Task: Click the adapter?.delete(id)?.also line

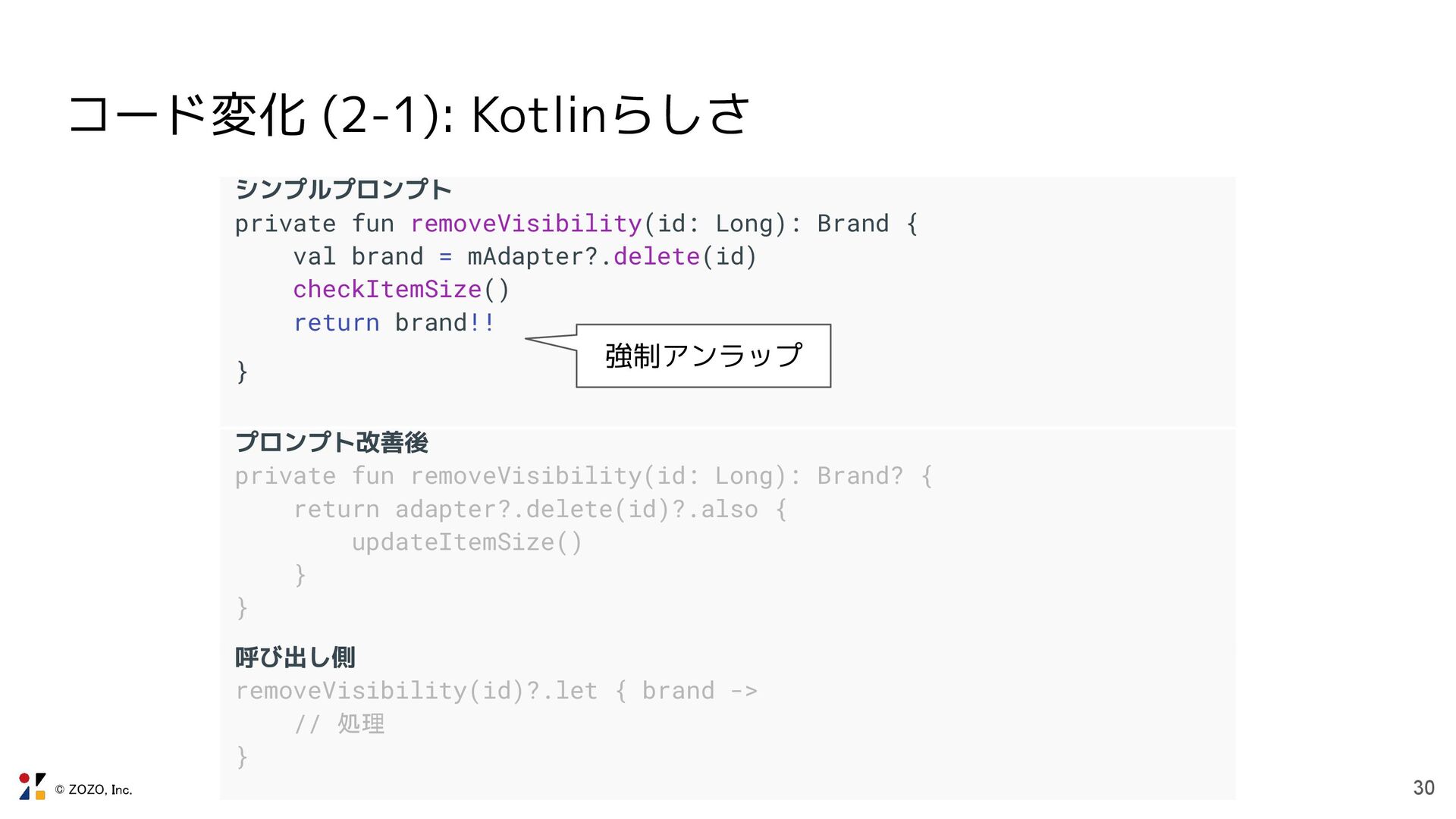Action: (x=539, y=509)
